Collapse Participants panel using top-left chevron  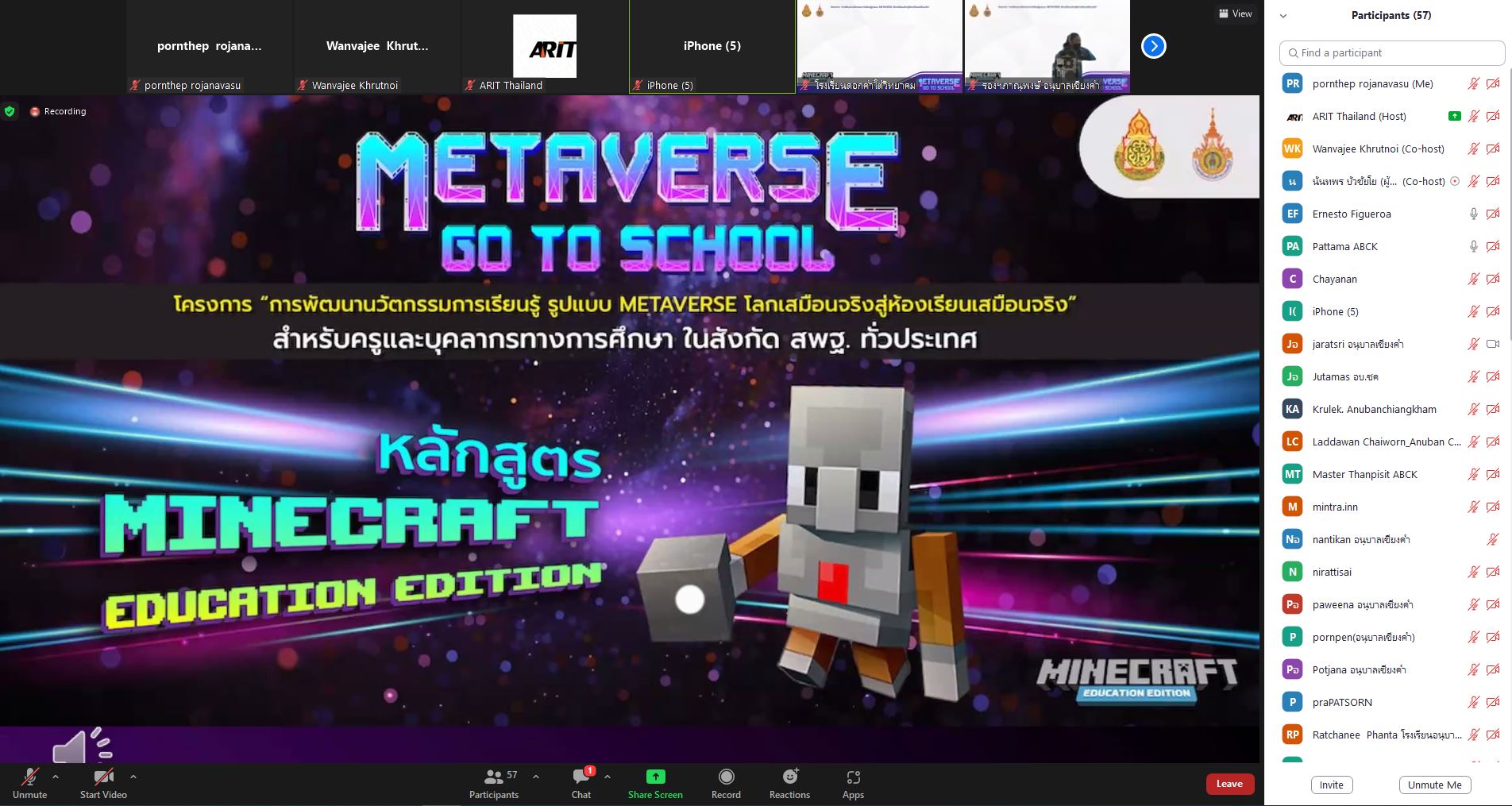click(x=1283, y=16)
